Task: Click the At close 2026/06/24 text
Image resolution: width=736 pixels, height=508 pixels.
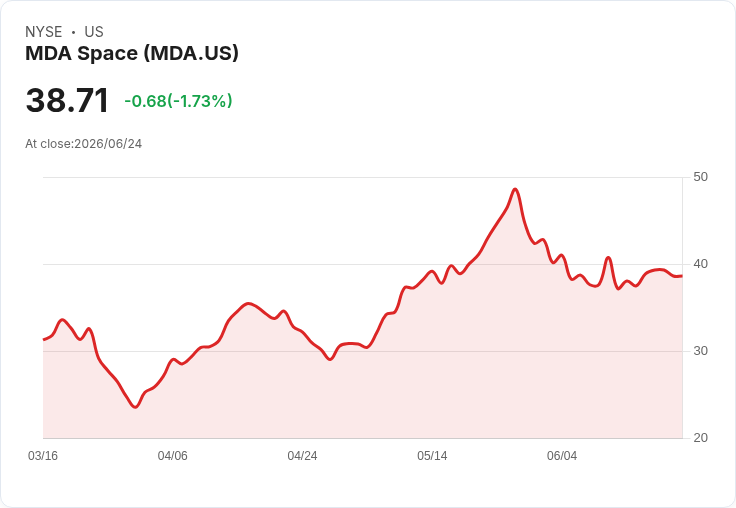Action: point(84,144)
